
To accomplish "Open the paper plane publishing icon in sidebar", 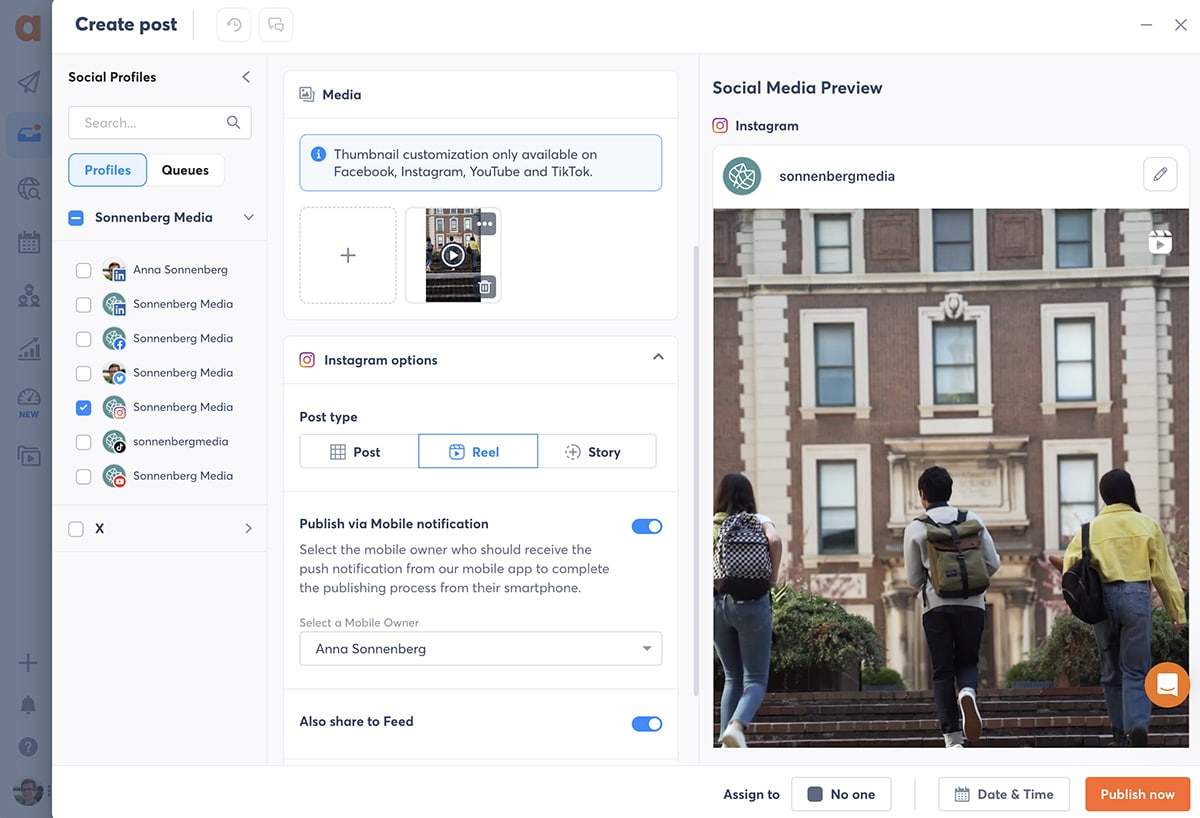I will (x=29, y=82).
